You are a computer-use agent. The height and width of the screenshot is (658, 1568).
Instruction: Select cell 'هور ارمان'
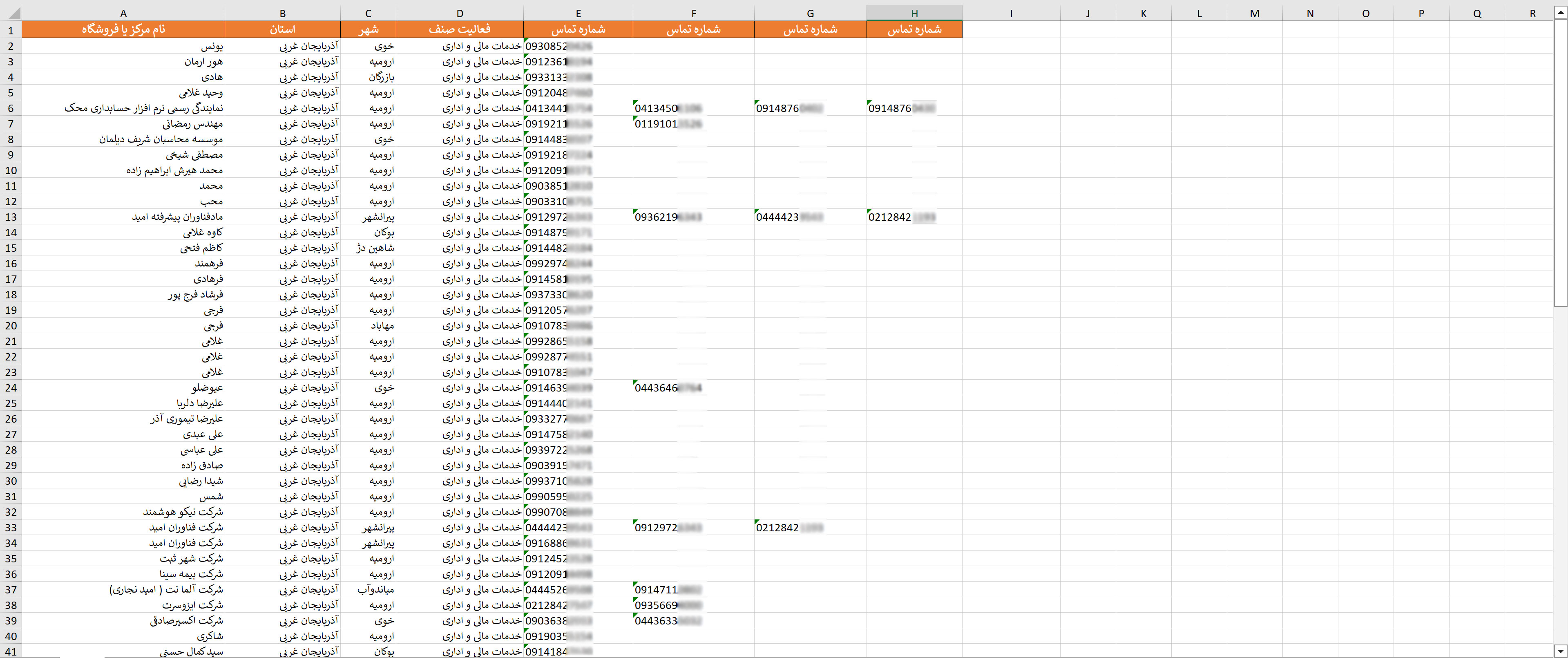click(123, 61)
